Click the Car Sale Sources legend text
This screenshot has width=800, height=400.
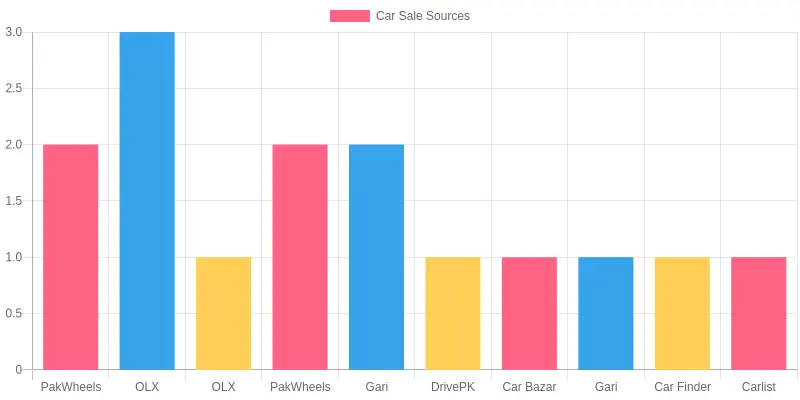click(x=422, y=16)
